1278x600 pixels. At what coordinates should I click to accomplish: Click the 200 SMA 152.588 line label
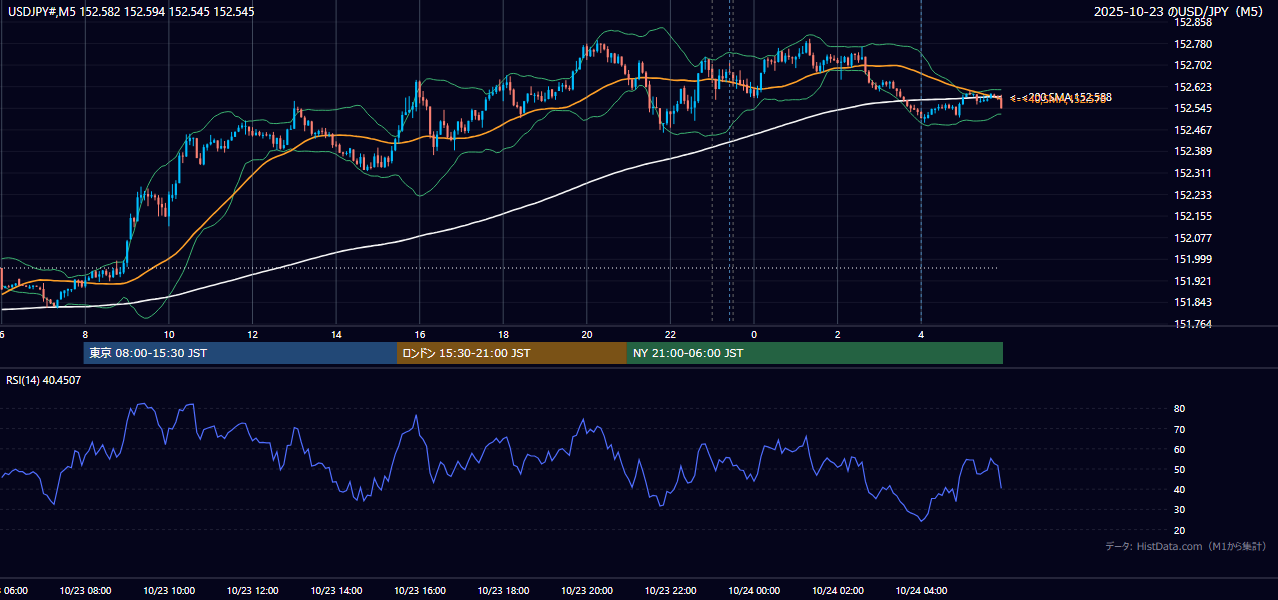[x=1069, y=97]
